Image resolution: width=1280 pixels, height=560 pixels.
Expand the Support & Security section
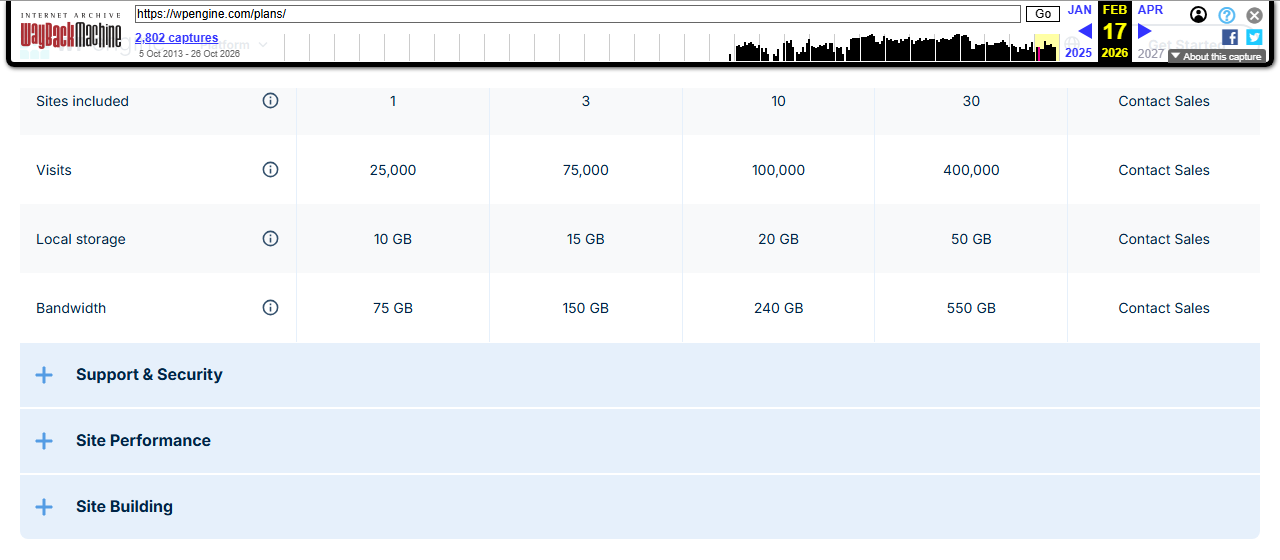tap(640, 375)
